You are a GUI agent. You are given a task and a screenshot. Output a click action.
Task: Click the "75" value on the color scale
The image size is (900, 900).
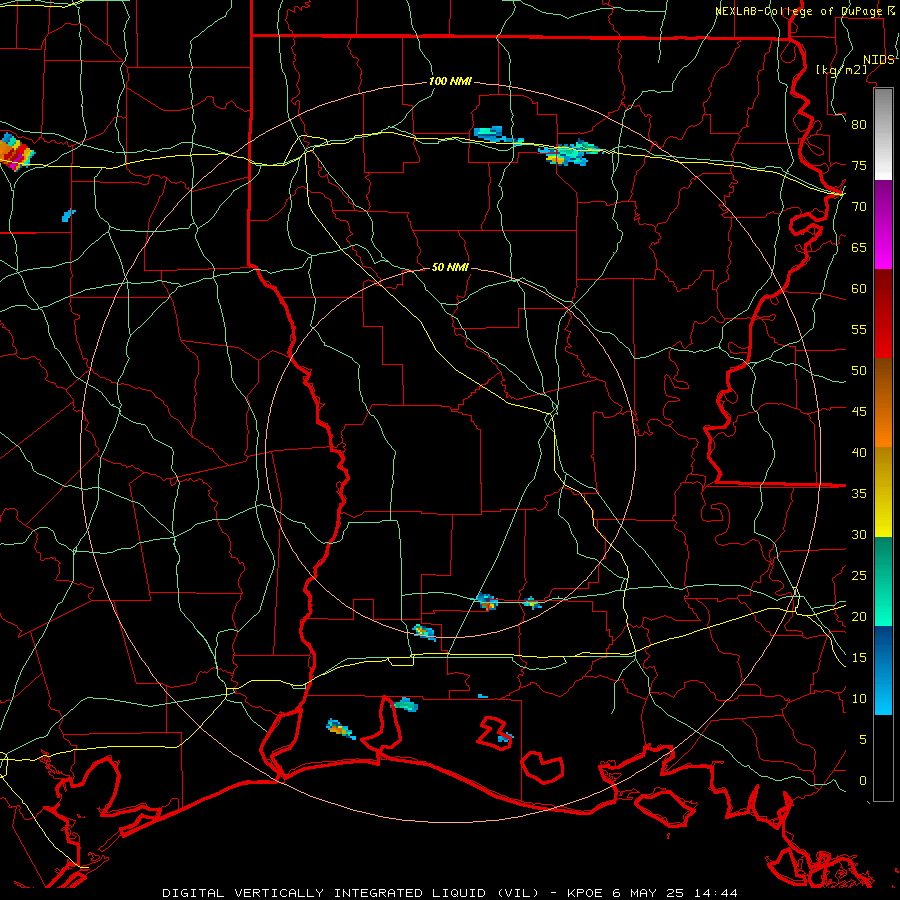coord(859,165)
